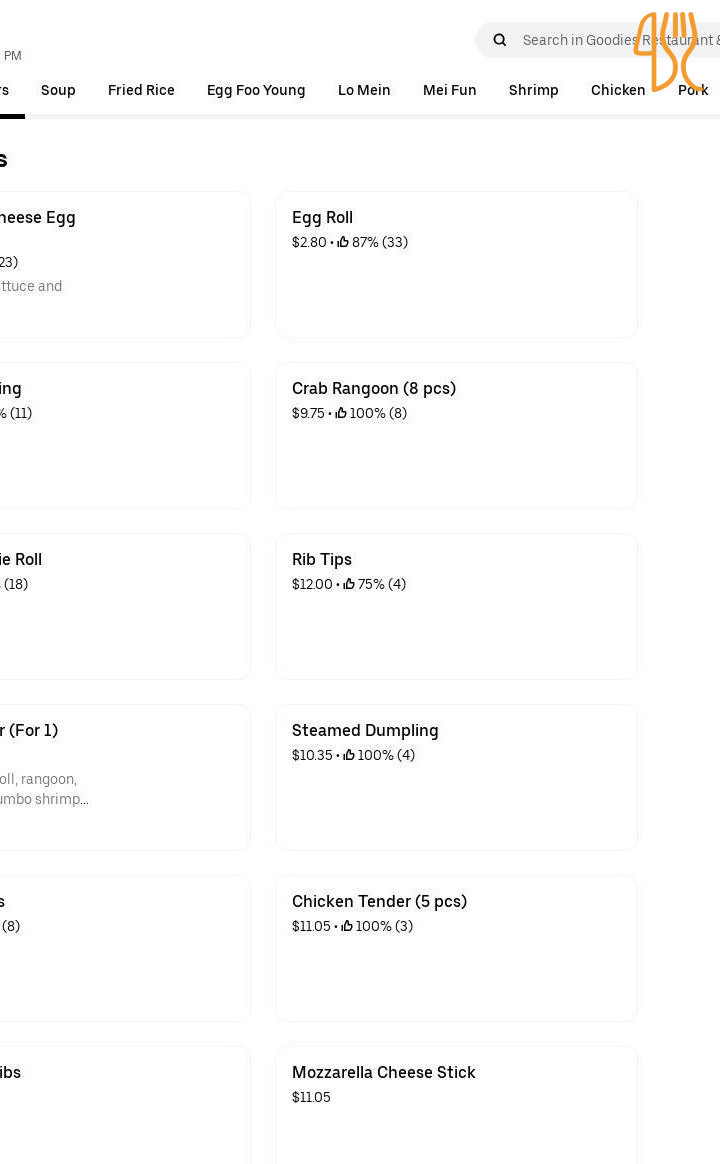Select Crab Rangoon (8 pcs) item
The width and height of the screenshot is (720, 1164).
[456, 435]
